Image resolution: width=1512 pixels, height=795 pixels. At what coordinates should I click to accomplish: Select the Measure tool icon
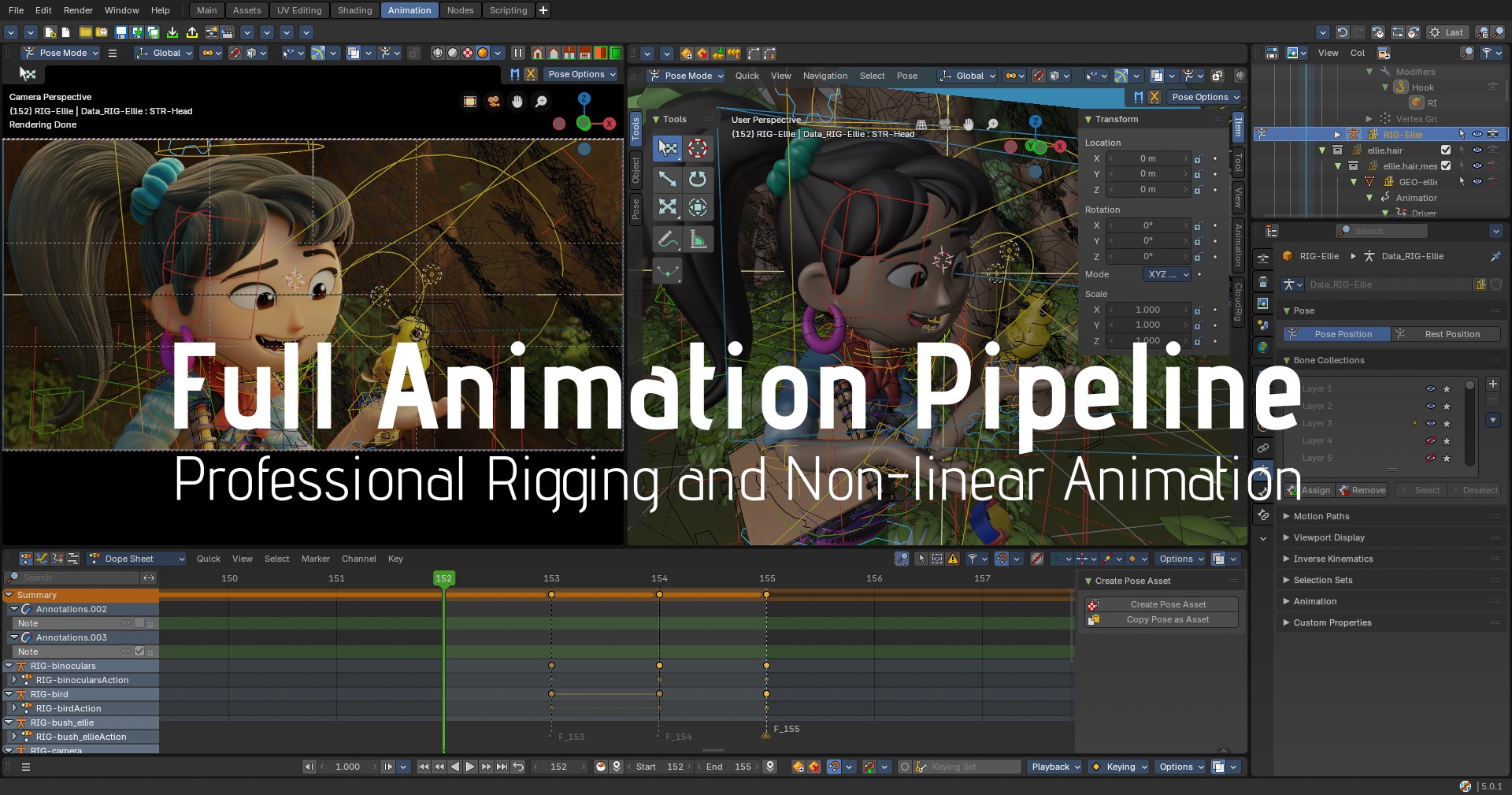point(697,239)
